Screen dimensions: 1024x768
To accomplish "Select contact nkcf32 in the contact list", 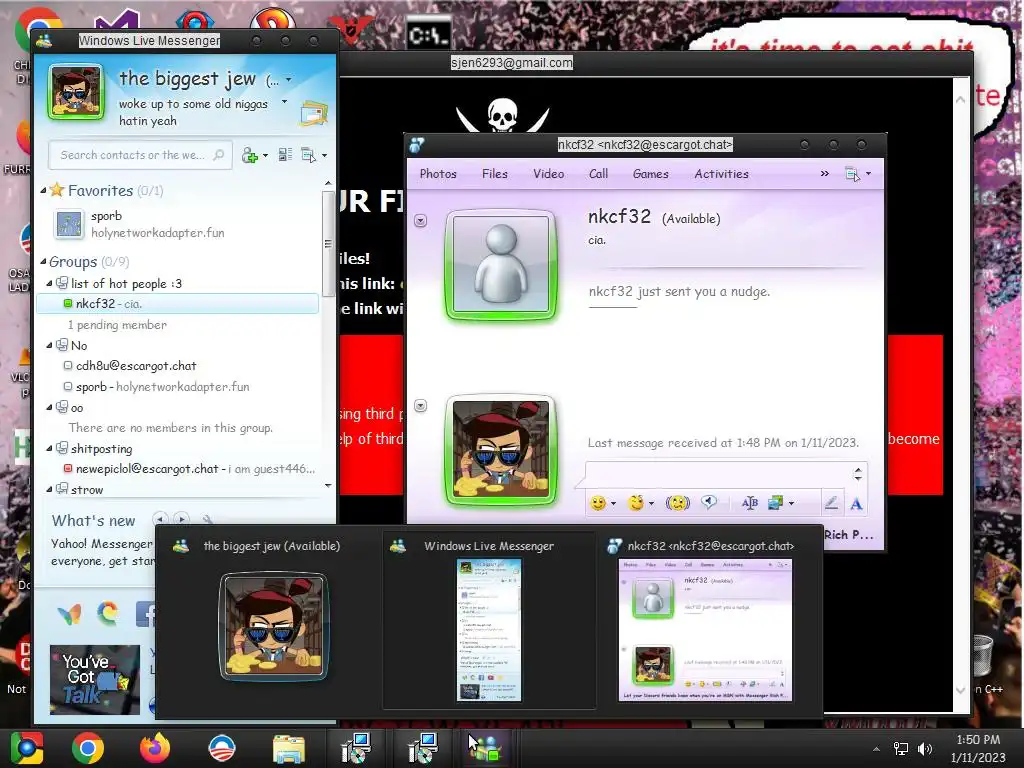I will (178, 304).
